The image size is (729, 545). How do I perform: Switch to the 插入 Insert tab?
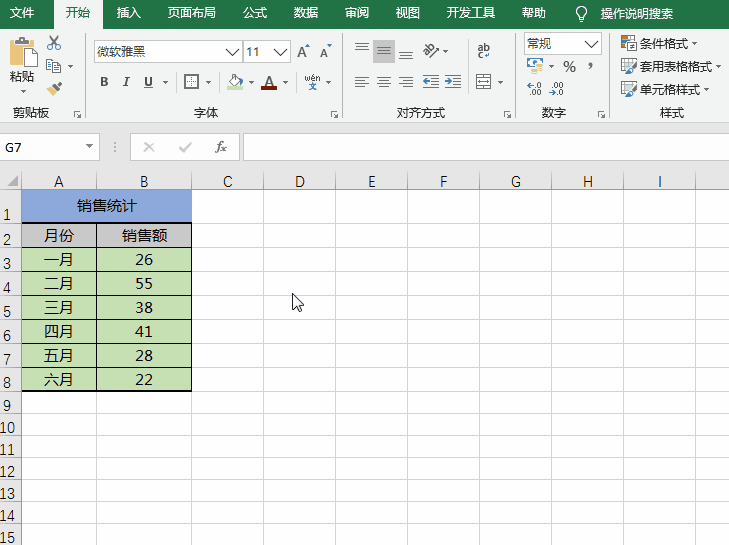coord(128,13)
